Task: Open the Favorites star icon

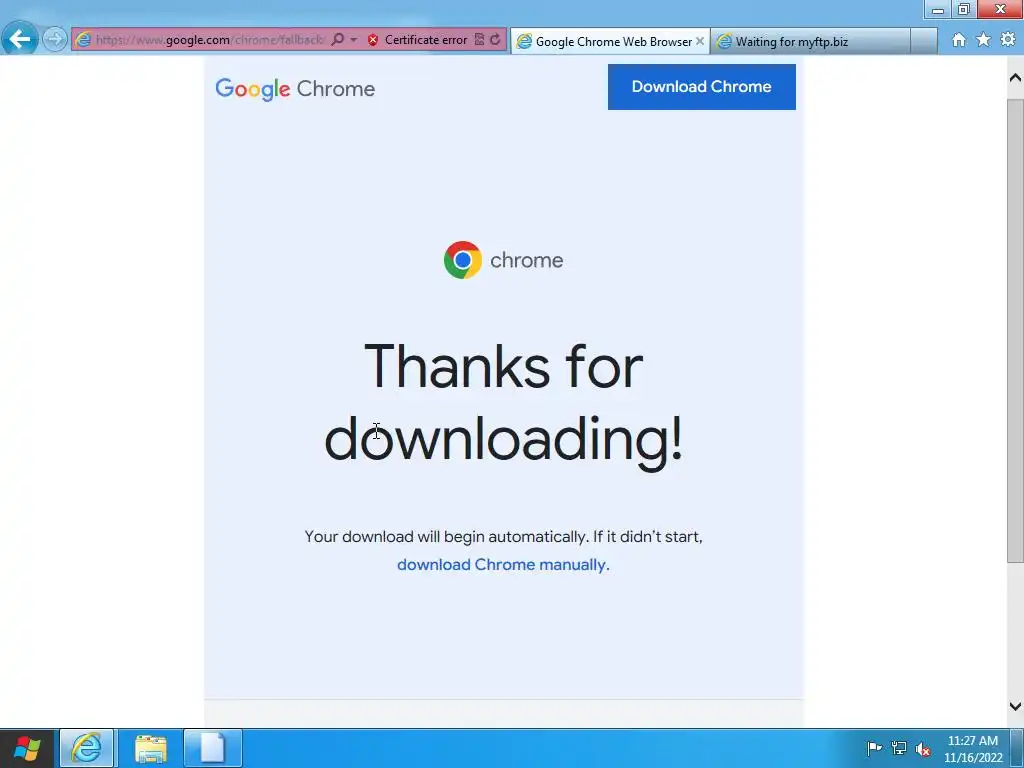Action: tap(983, 40)
